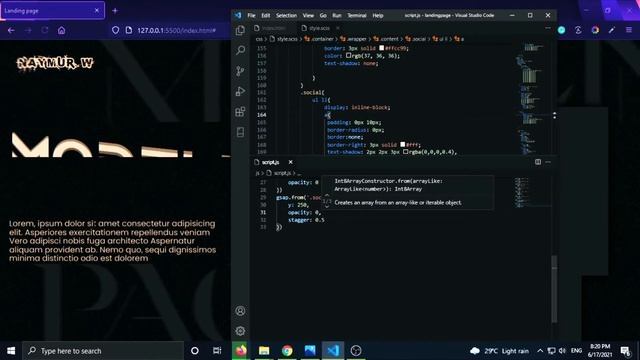The height and width of the screenshot is (360, 640).
Task: Open new browser tab
Action: tap(115, 11)
